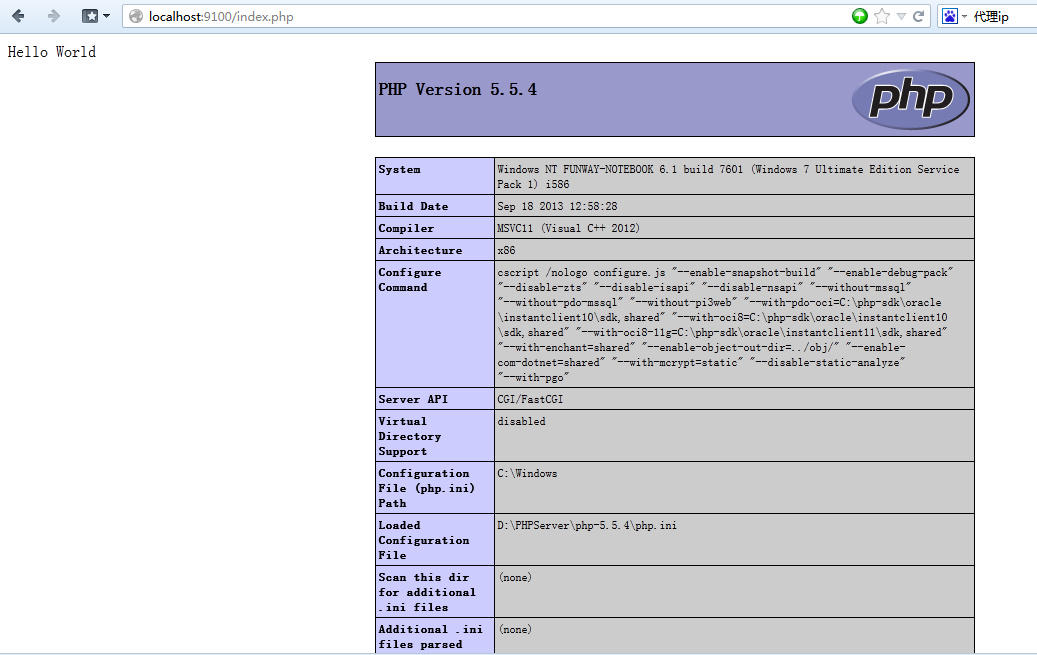Click the globe site identity icon
Screen dimensions: 1037x655
[x=137, y=16]
